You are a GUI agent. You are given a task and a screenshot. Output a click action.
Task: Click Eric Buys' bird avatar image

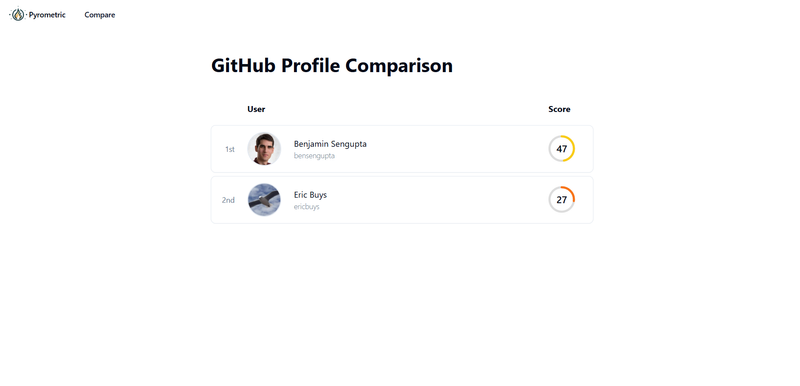click(264, 200)
